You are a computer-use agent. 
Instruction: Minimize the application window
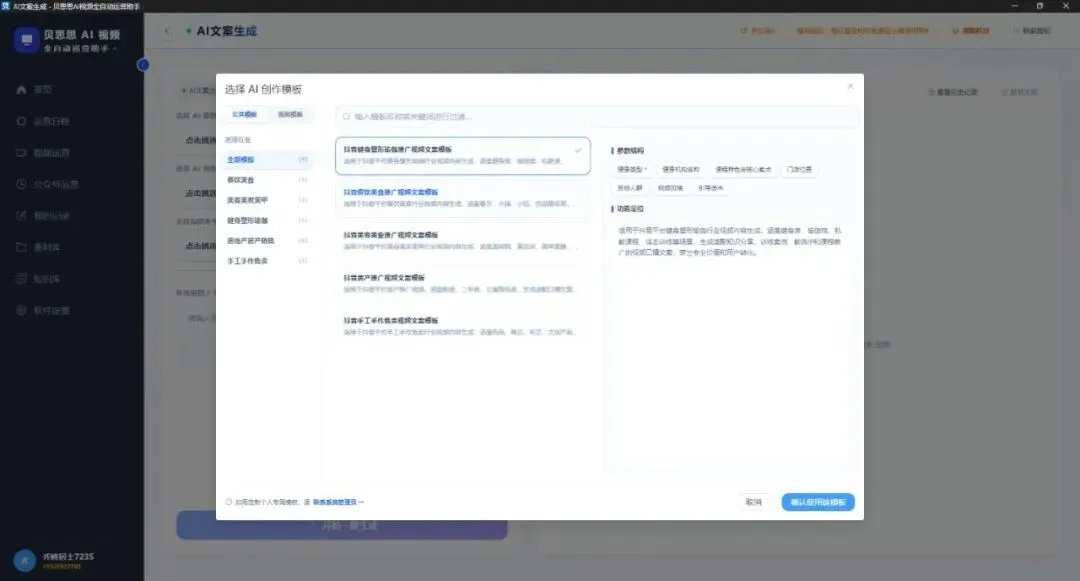click(x=1014, y=6)
